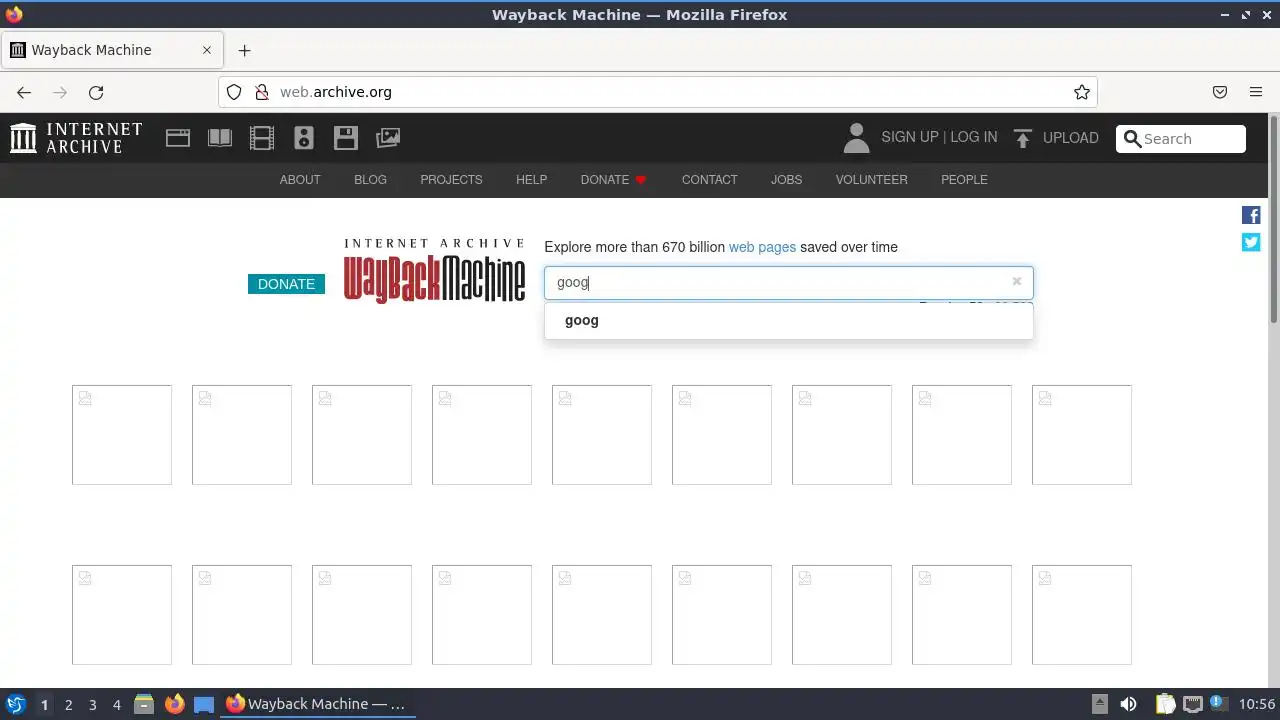Open the Internet Archive home logo
This screenshot has width=1280, height=720.
76,138
